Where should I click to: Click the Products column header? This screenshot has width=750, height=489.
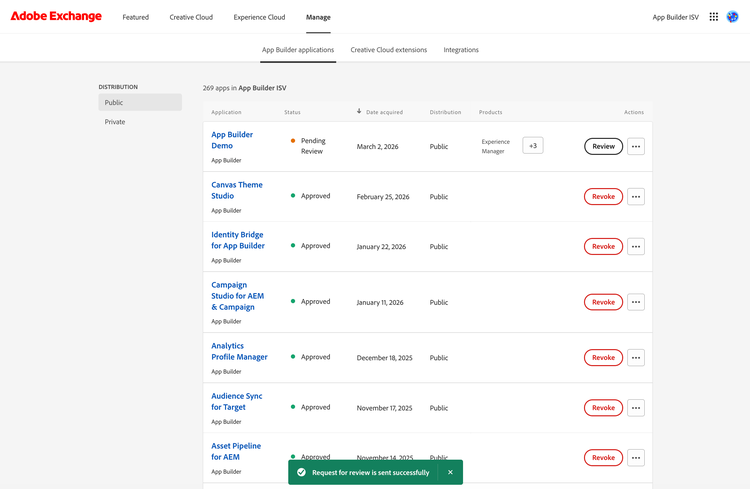click(490, 112)
